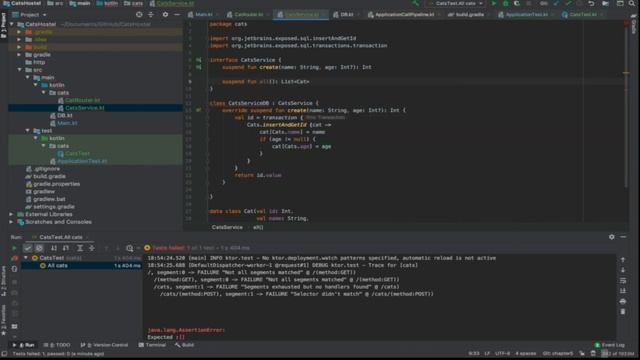Select the CatsTest.All cats run tab
The width and height of the screenshot is (640, 360).
[x=60, y=237]
